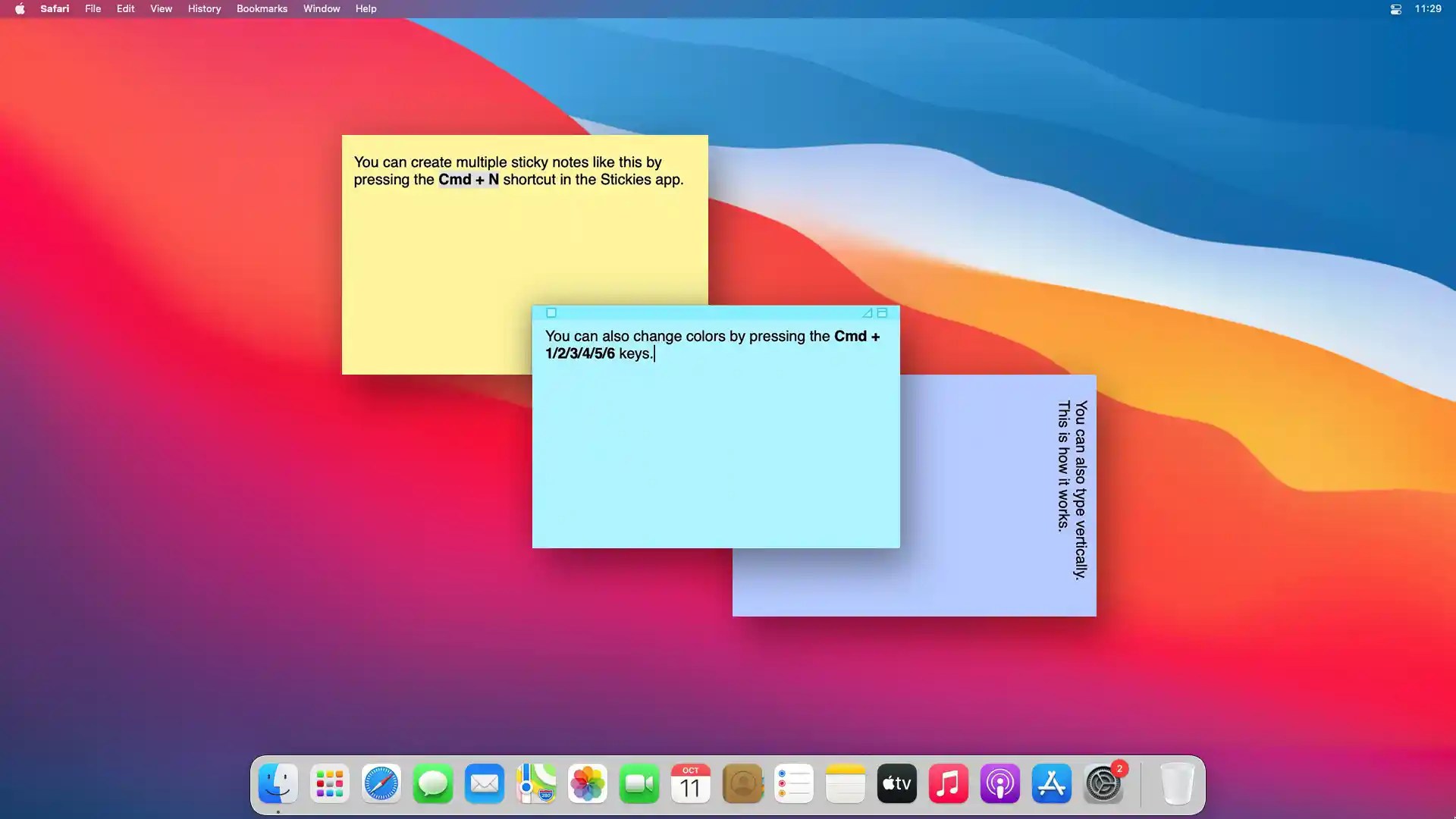This screenshot has height=819, width=1456.
Task: Open the Mail app
Action: (x=484, y=783)
